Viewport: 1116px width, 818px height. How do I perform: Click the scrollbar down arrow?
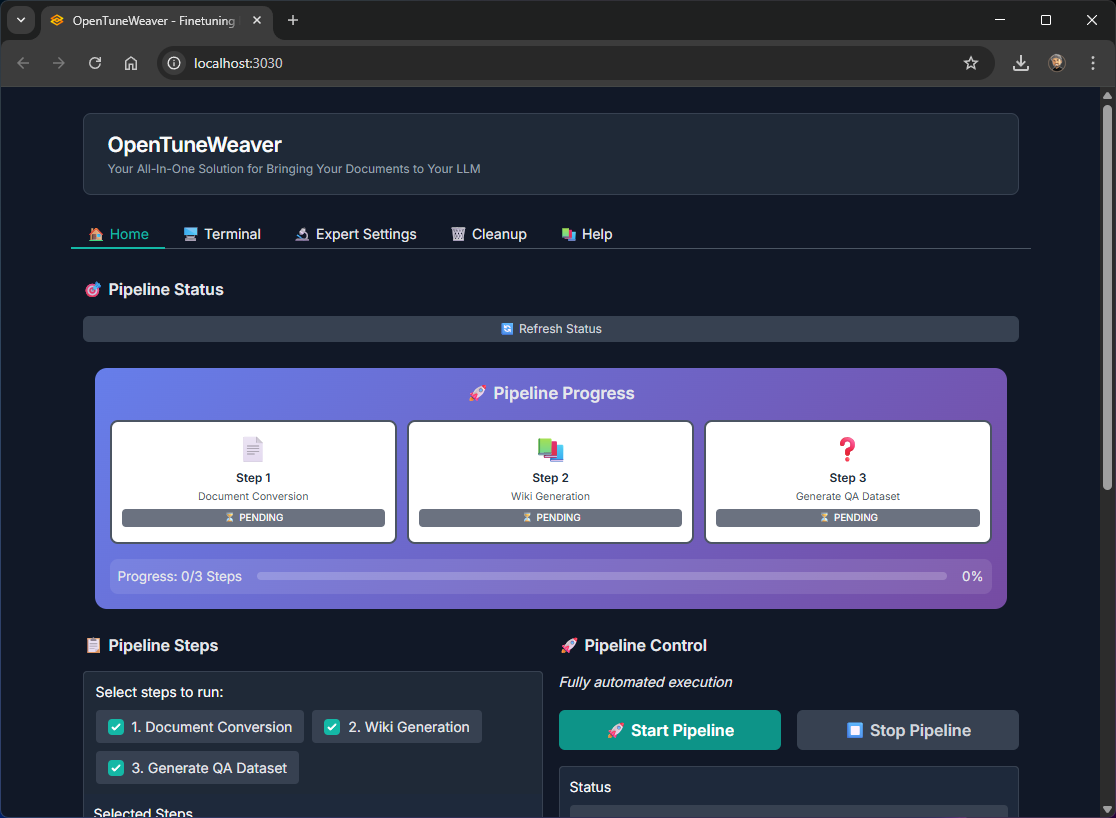(x=1107, y=809)
